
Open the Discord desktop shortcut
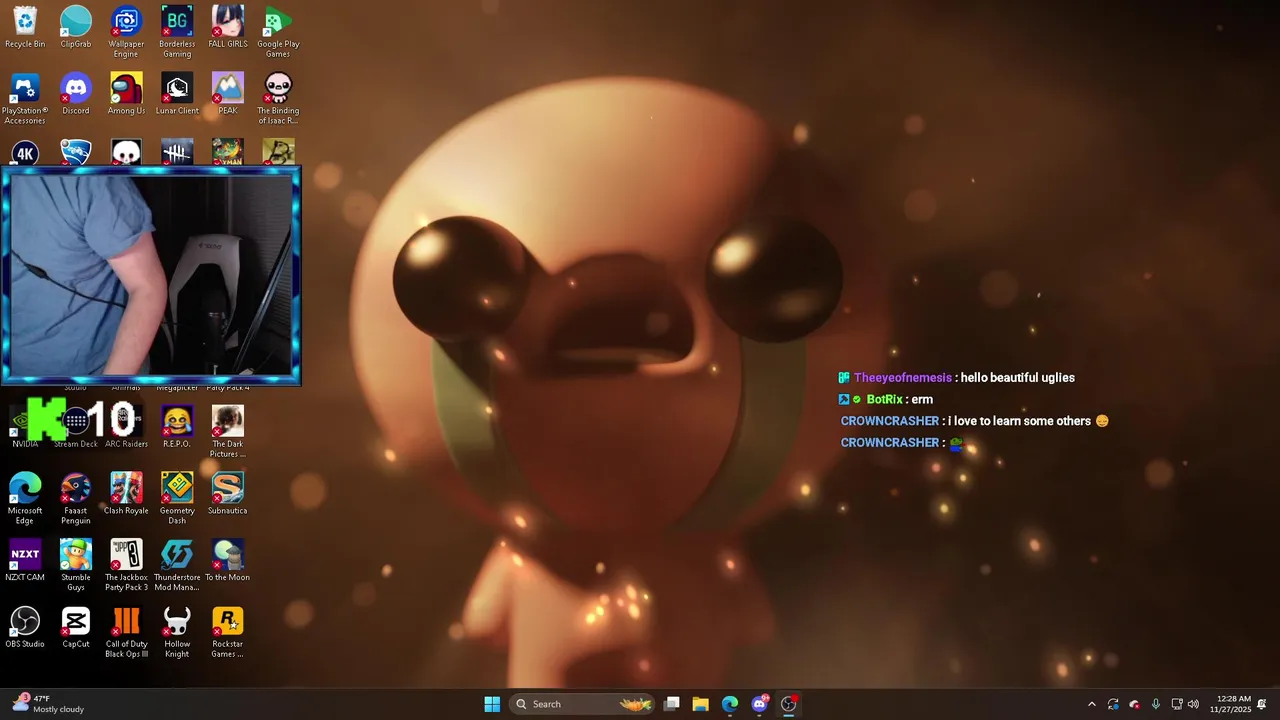point(76,94)
